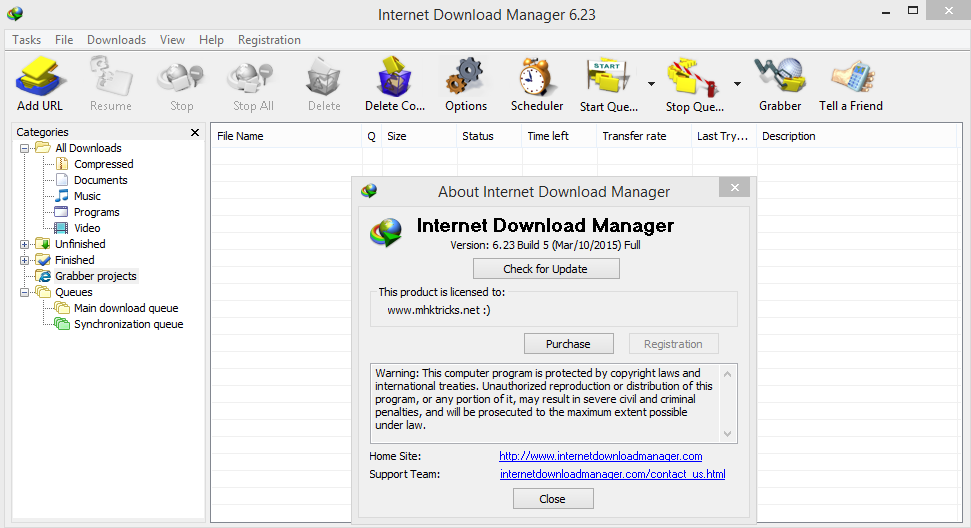
Task: Sort by File Name column header
Action: (x=286, y=136)
